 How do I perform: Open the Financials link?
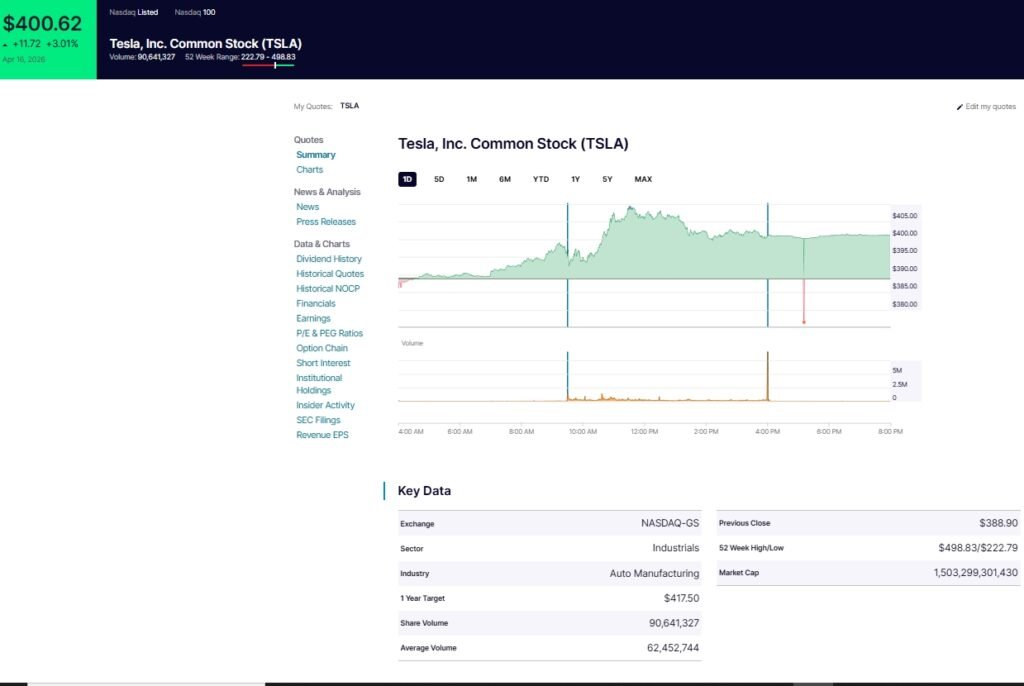[x=315, y=303]
